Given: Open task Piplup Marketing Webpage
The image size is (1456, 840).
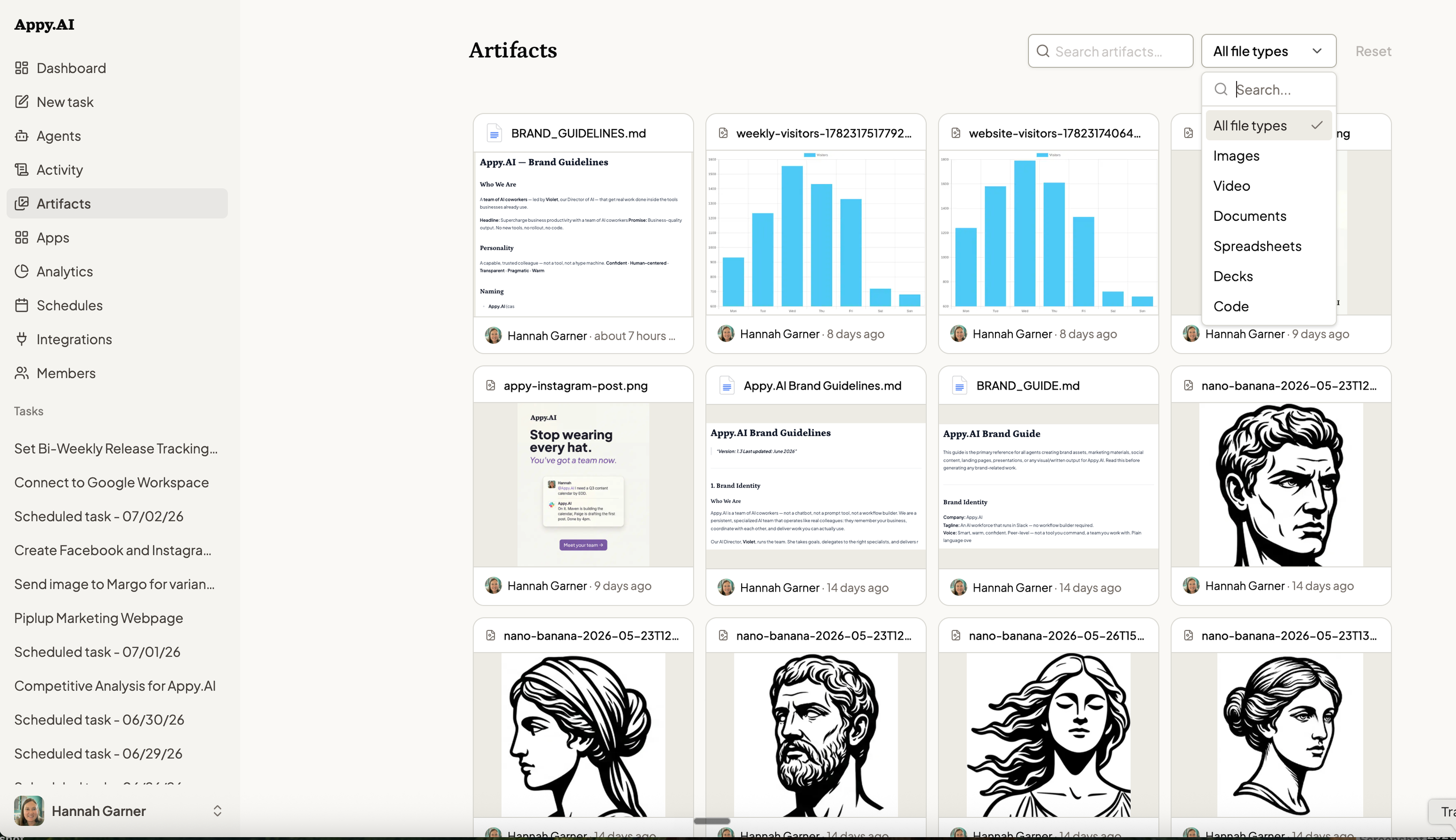Looking at the screenshot, I should point(99,618).
